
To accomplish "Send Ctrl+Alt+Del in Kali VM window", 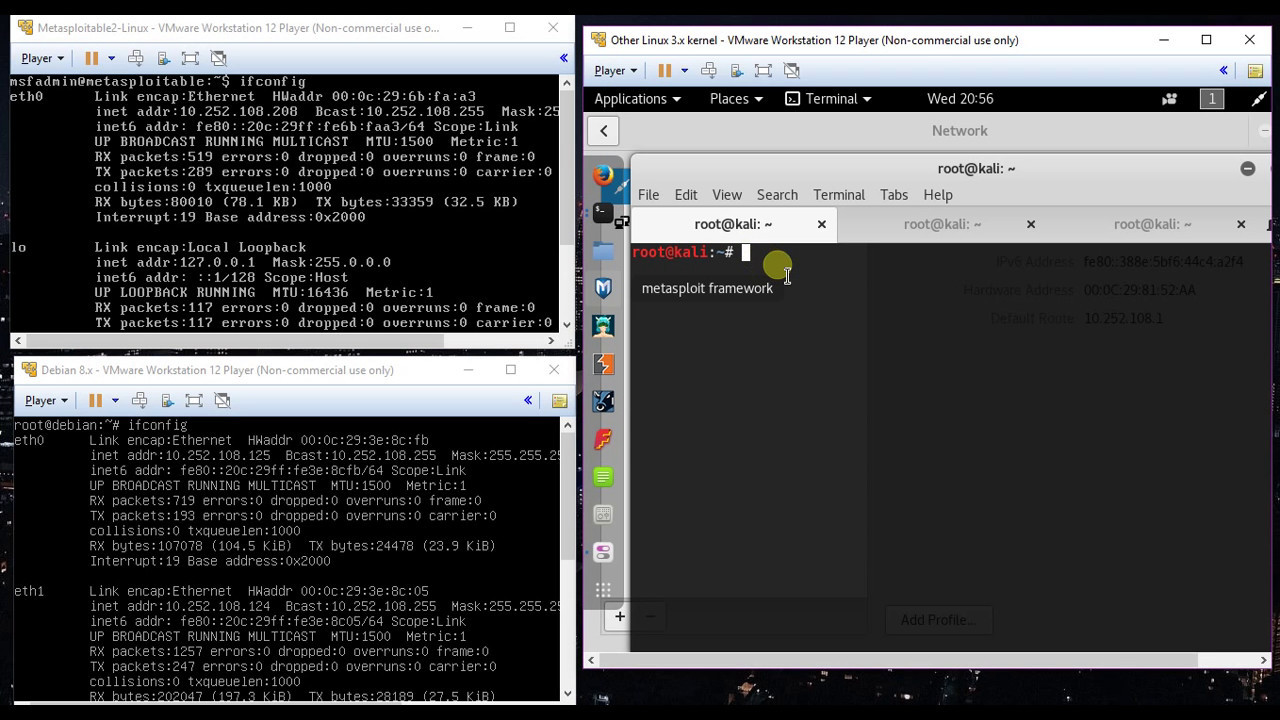I will (709, 70).
